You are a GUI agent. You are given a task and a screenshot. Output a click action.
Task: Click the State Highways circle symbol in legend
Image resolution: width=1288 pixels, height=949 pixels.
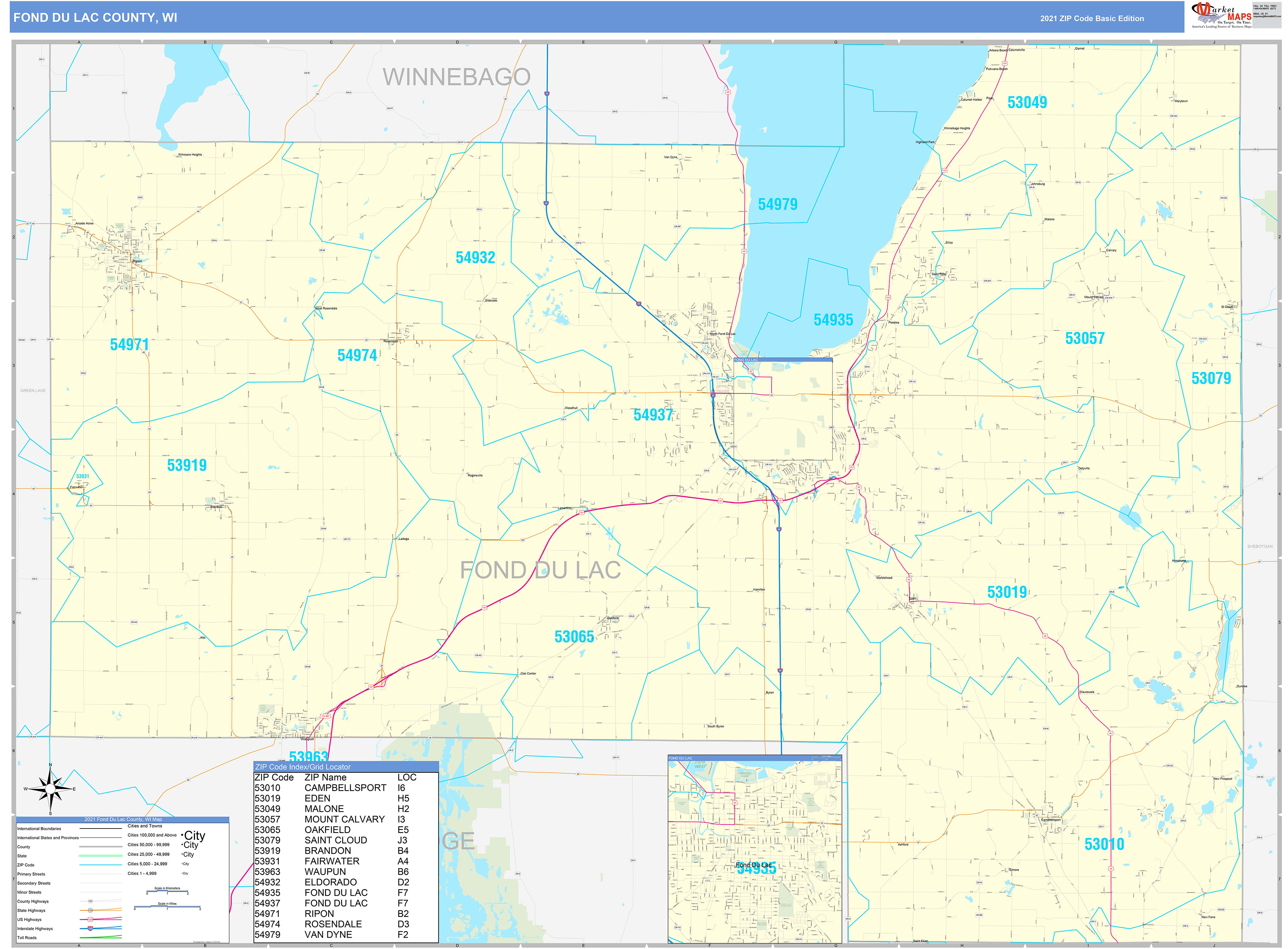coord(90,911)
